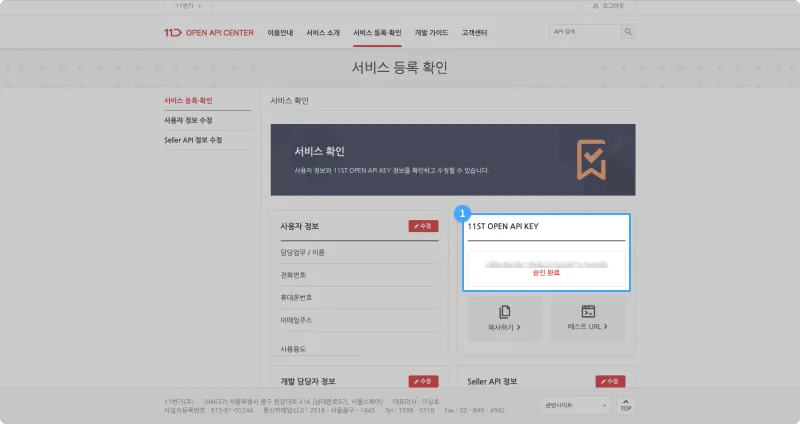Click the 승인 완료 status text
Screen dimensions: 800x424
[x=546, y=273]
